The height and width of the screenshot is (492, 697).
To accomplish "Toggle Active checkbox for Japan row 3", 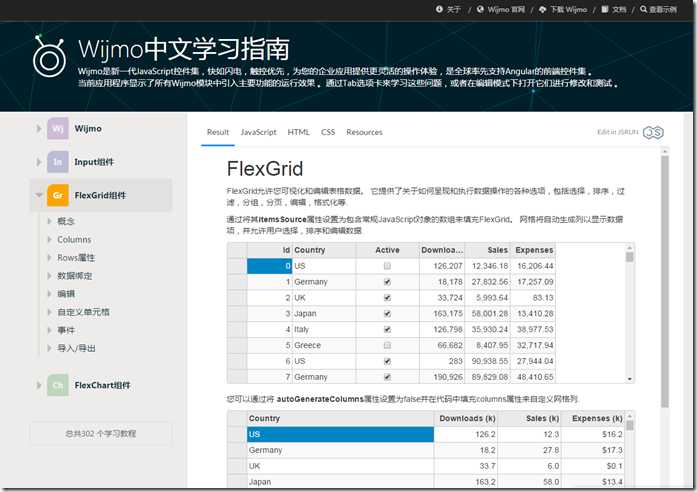I will coord(387,314).
